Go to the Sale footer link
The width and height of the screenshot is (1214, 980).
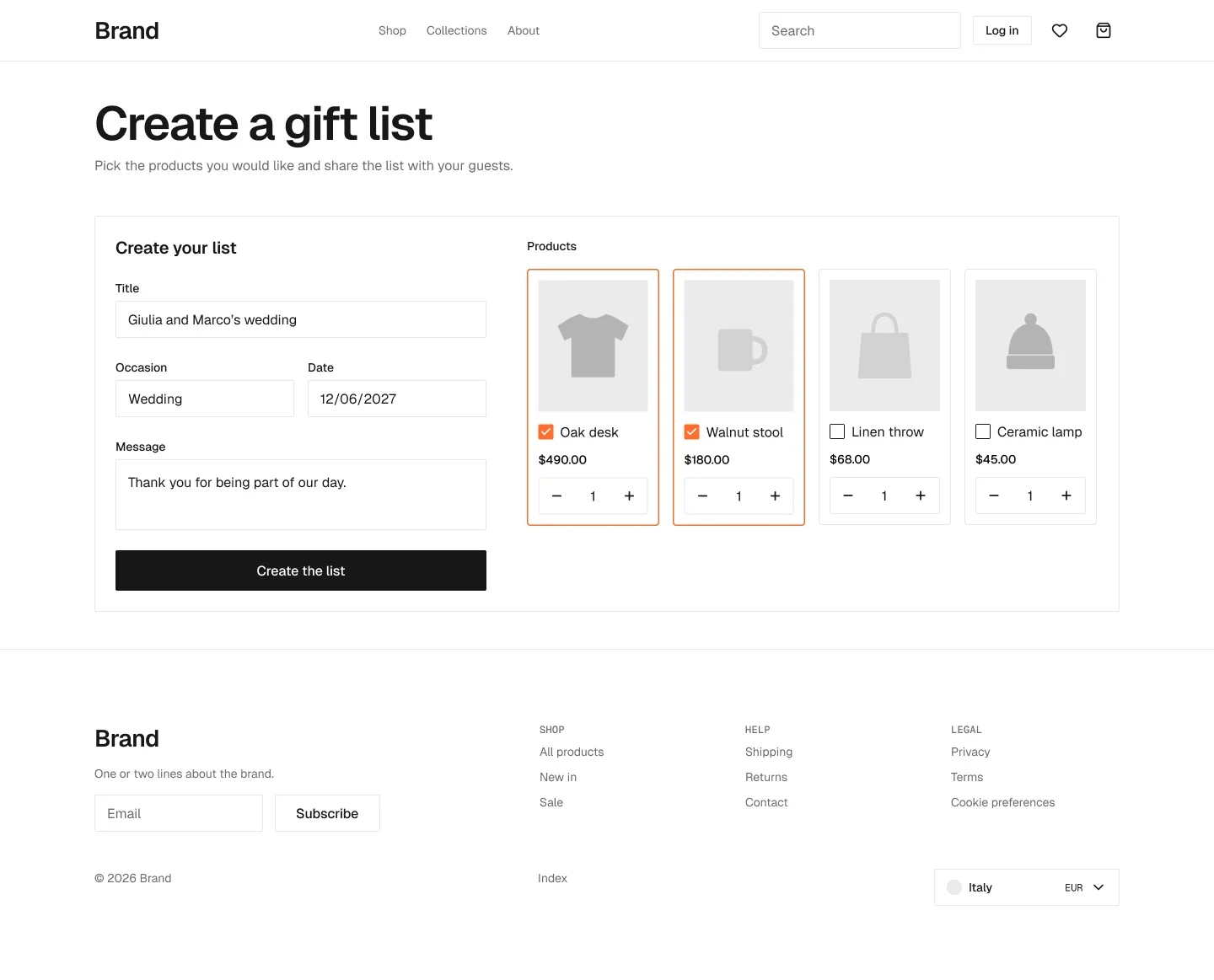pos(551,802)
